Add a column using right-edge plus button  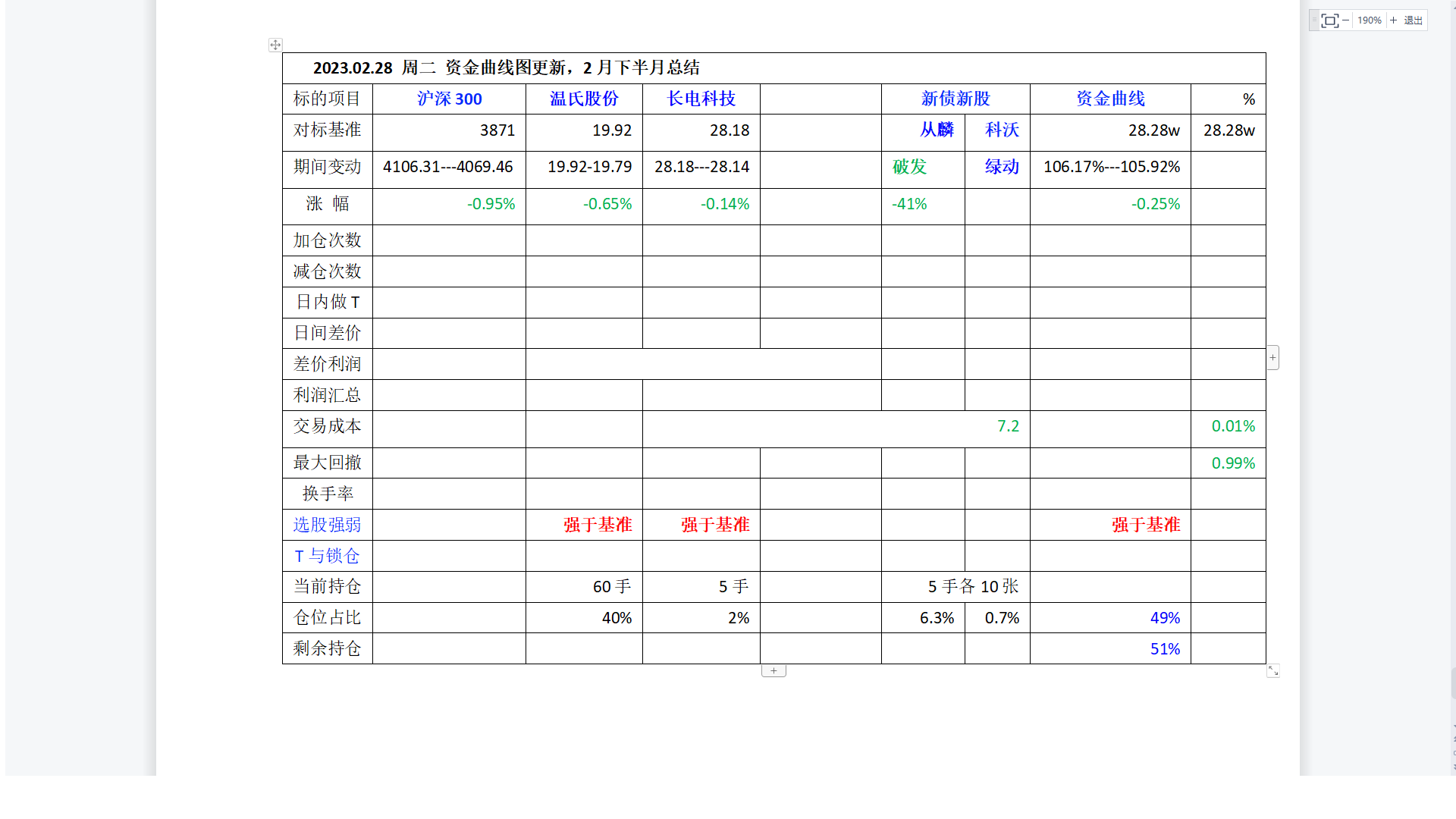(1272, 357)
